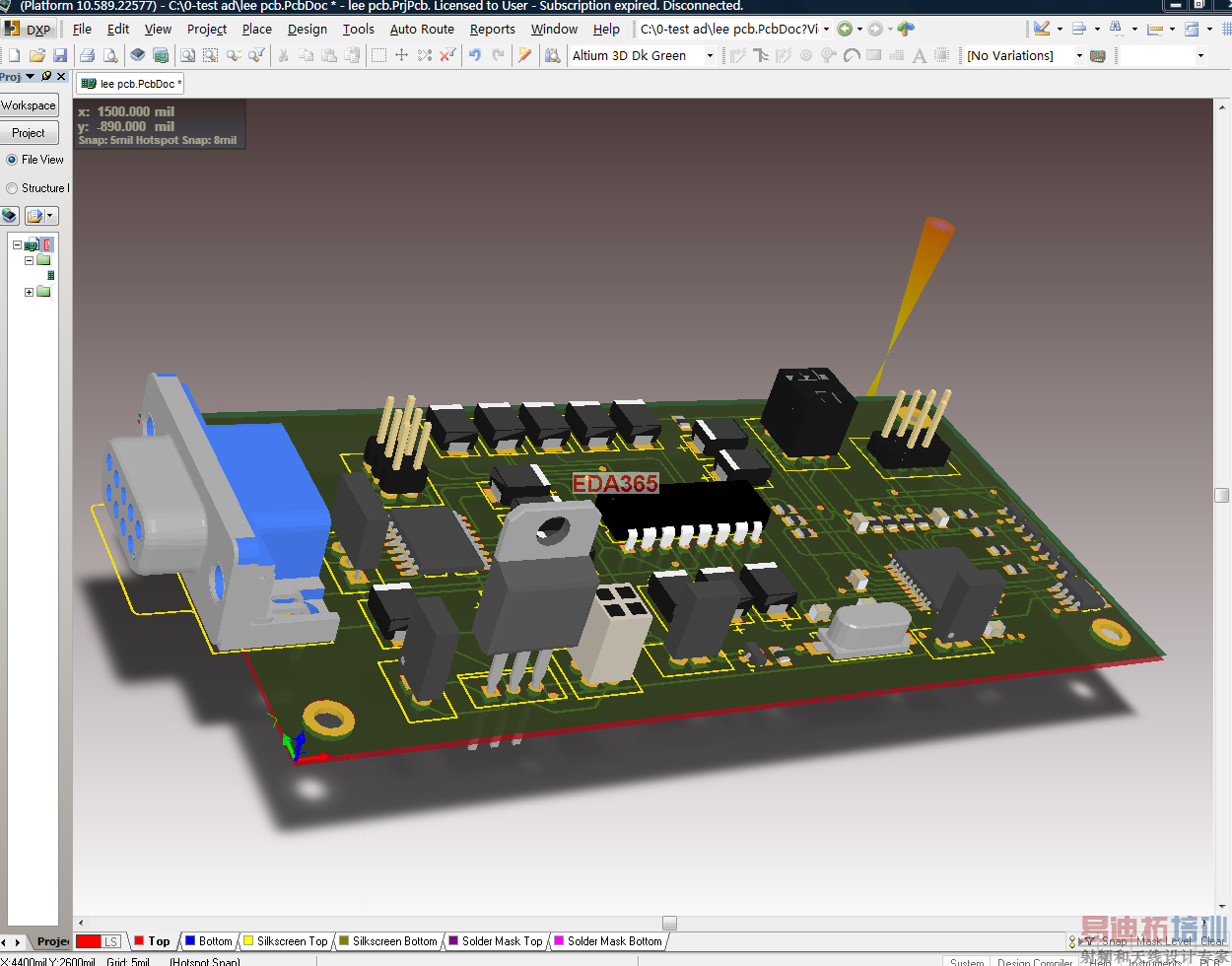The image size is (1232, 966).
Task: Click the Place String text icon
Action: [x=919, y=56]
